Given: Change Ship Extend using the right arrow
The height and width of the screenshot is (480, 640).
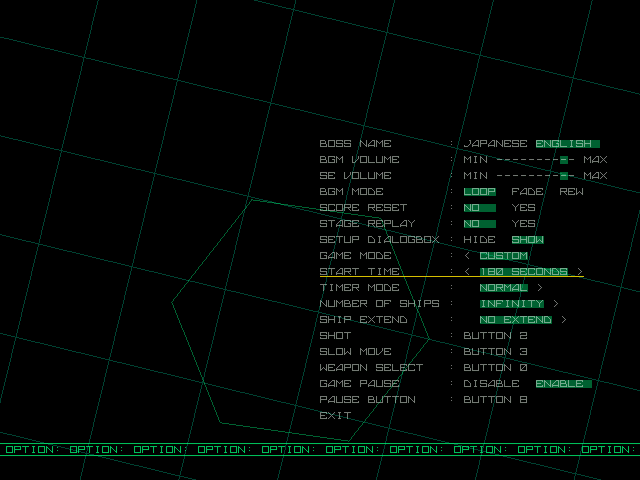Looking at the screenshot, I should click(x=563, y=320).
